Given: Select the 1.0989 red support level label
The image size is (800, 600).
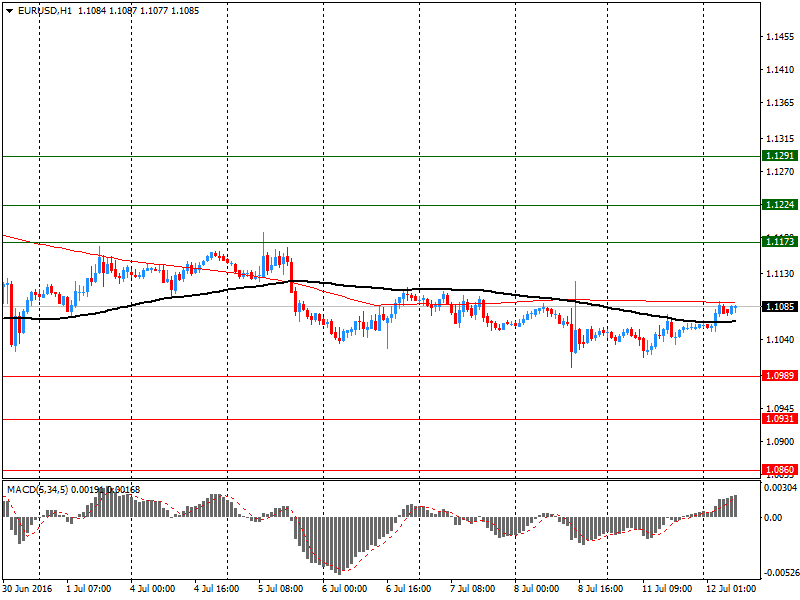Looking at the screenshot, I should click(780, 376).
